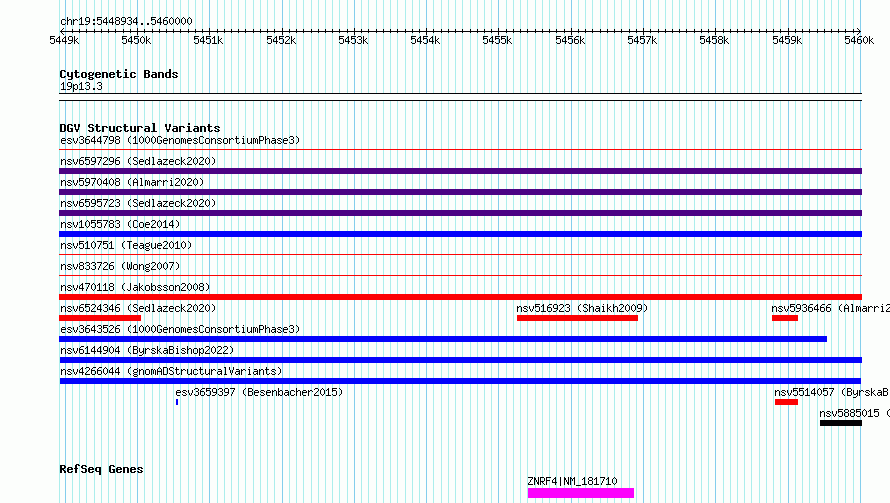
Task: Click the nsv4266044 gnomAD blue bar
Action: 460,381
